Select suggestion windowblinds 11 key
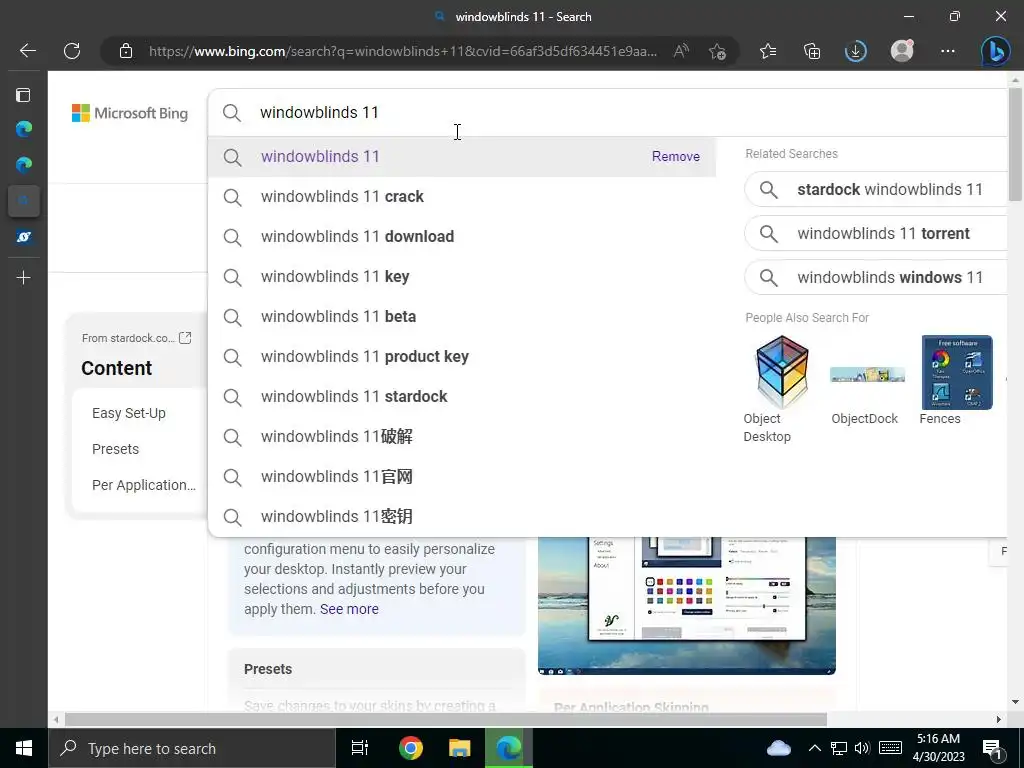The width and height of the screenshot is (1024, 768). pyautogui.click(x=462, y=276)
